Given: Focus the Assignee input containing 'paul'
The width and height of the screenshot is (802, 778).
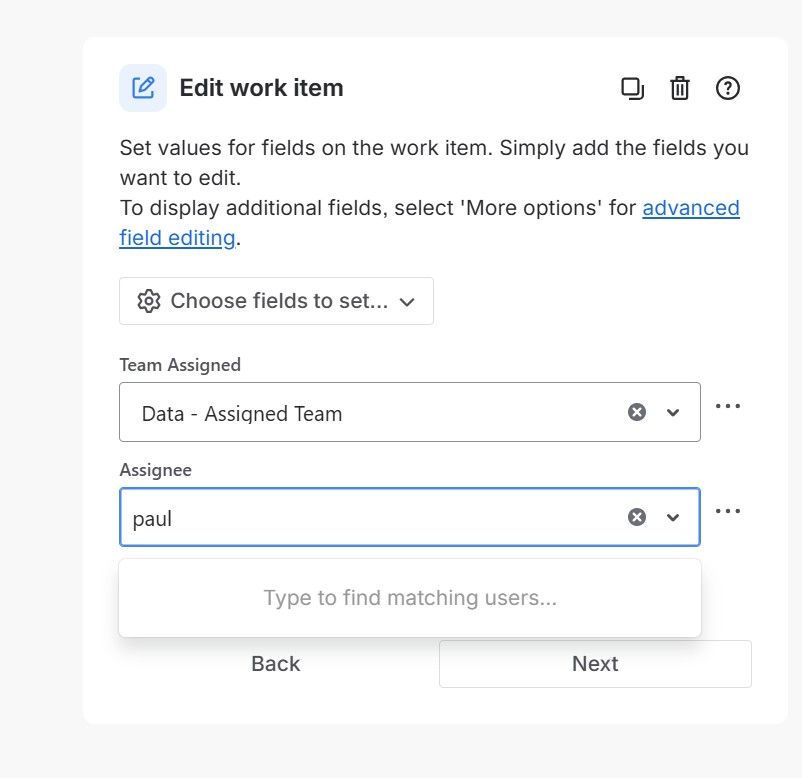Looking at the screenshot, I should [x=370, y=518].
